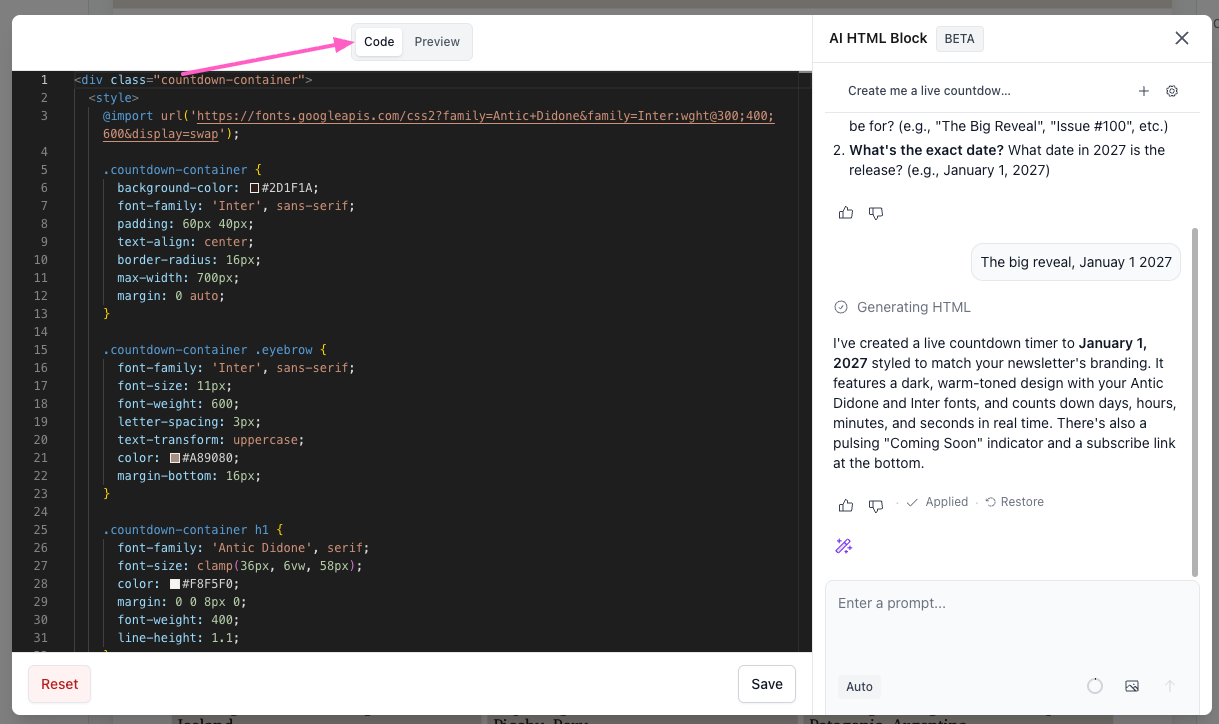
Task: Start a new chat with plus icon
Action: pyautogui.click(x=1144, y=91)
